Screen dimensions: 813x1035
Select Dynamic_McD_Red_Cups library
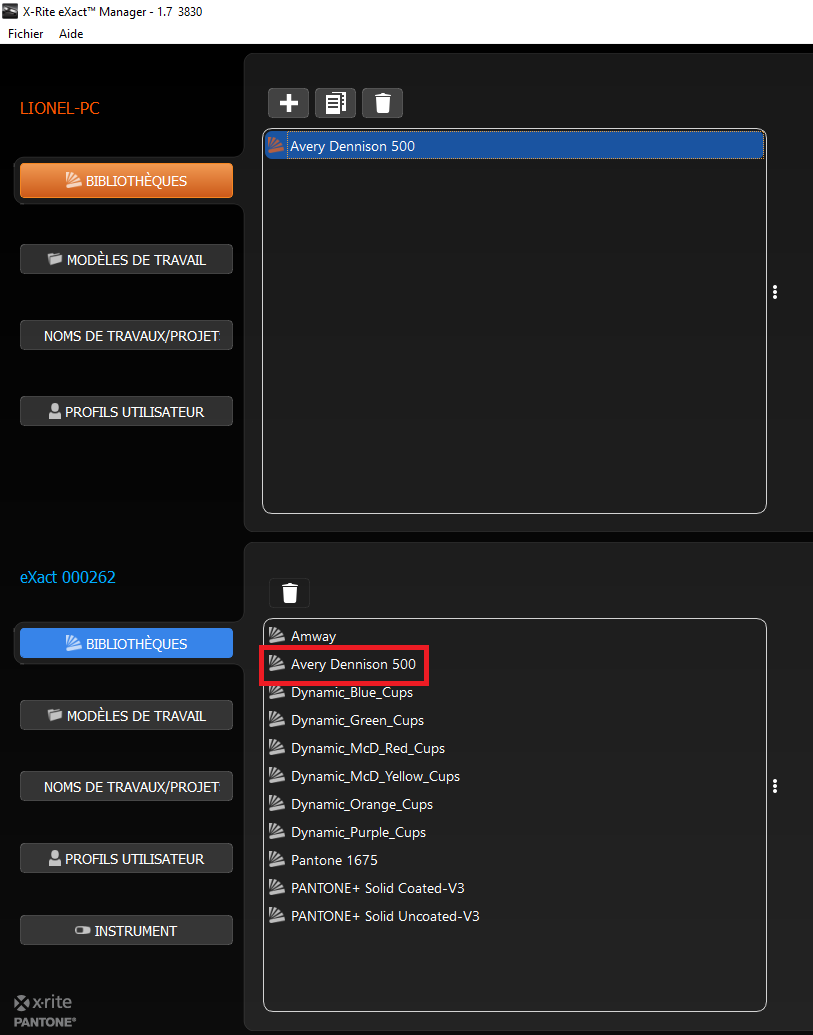pyautogui.click(x=515, y=749)
